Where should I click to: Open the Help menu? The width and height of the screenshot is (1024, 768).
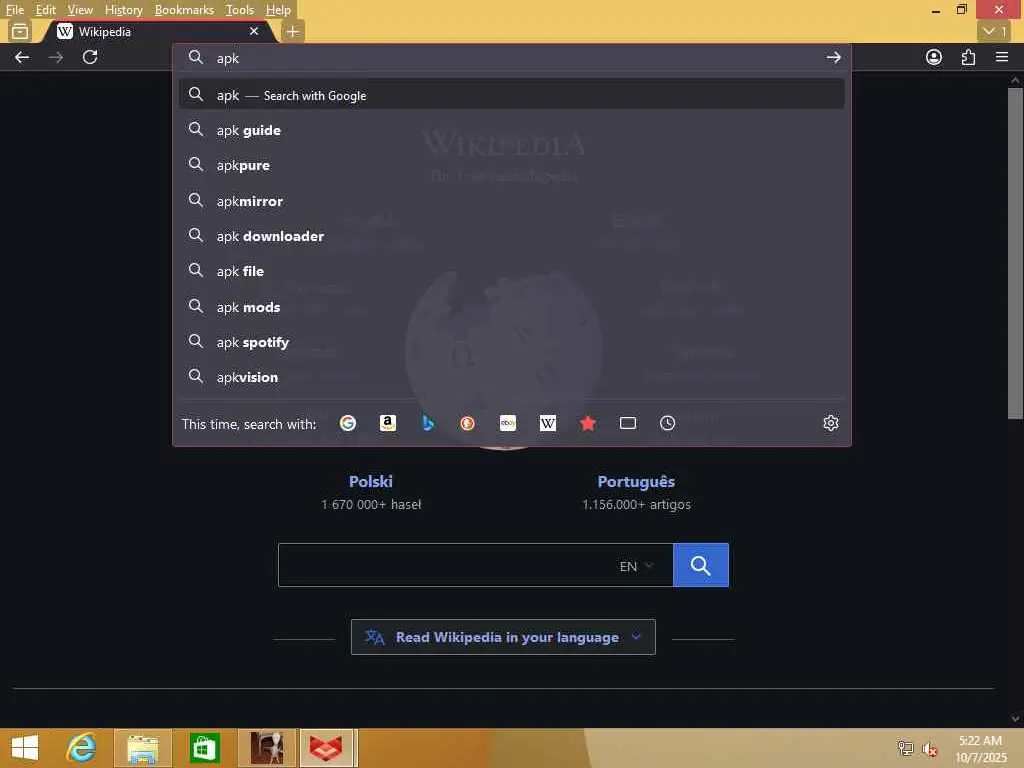point(278,10)
